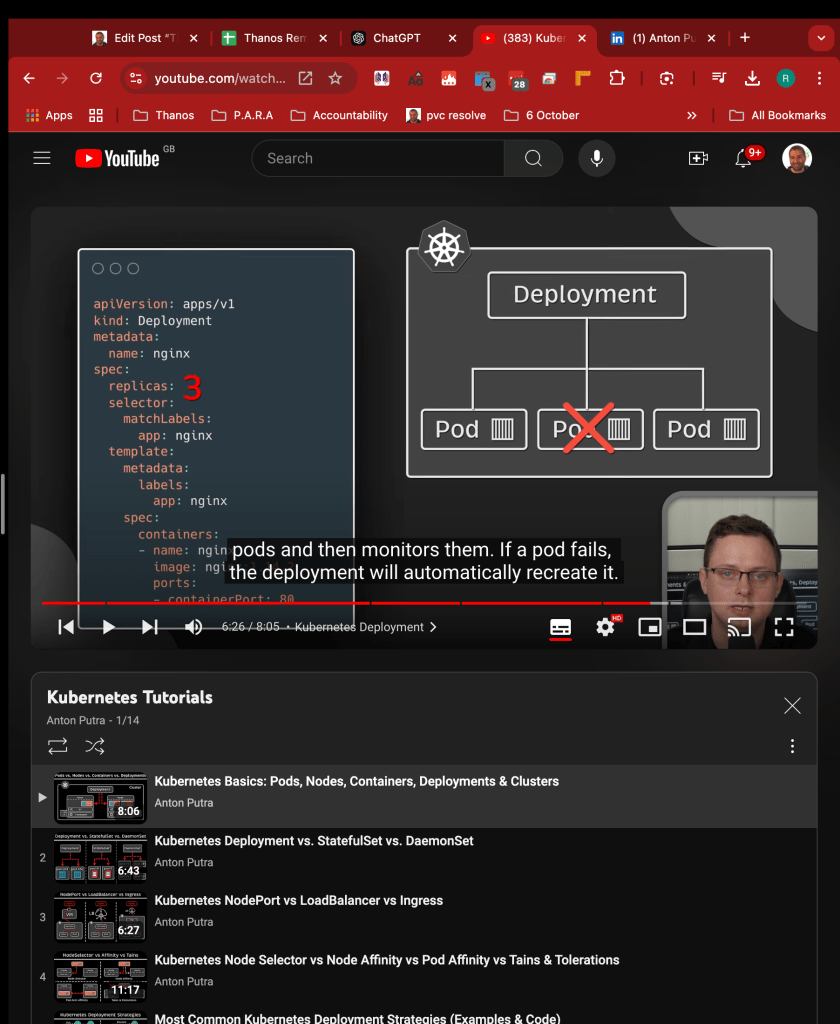Open YouTube notifications bell
The width and height of the screenshot is (840, 1024).
[743, 158]
